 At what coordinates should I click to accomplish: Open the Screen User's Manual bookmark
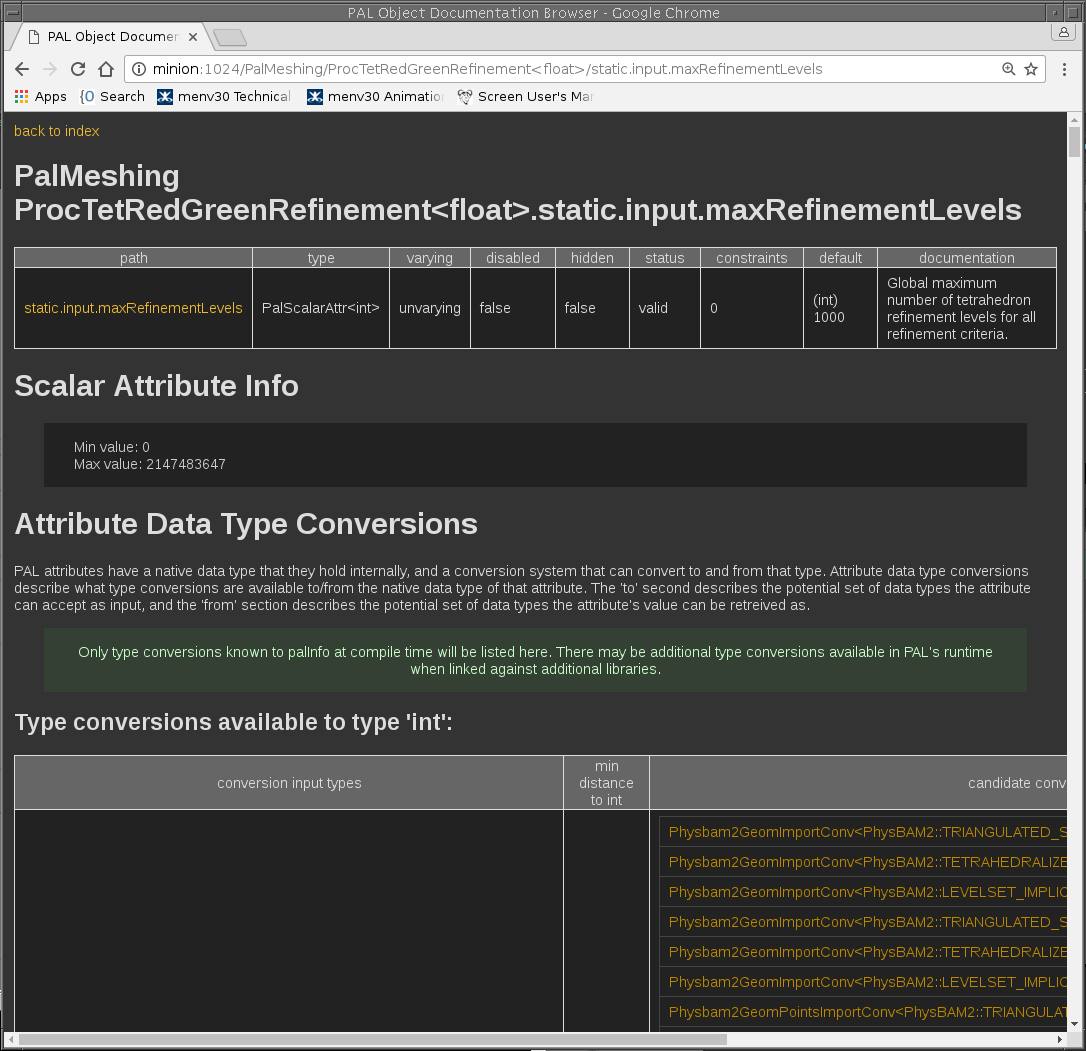pos(526,97)
